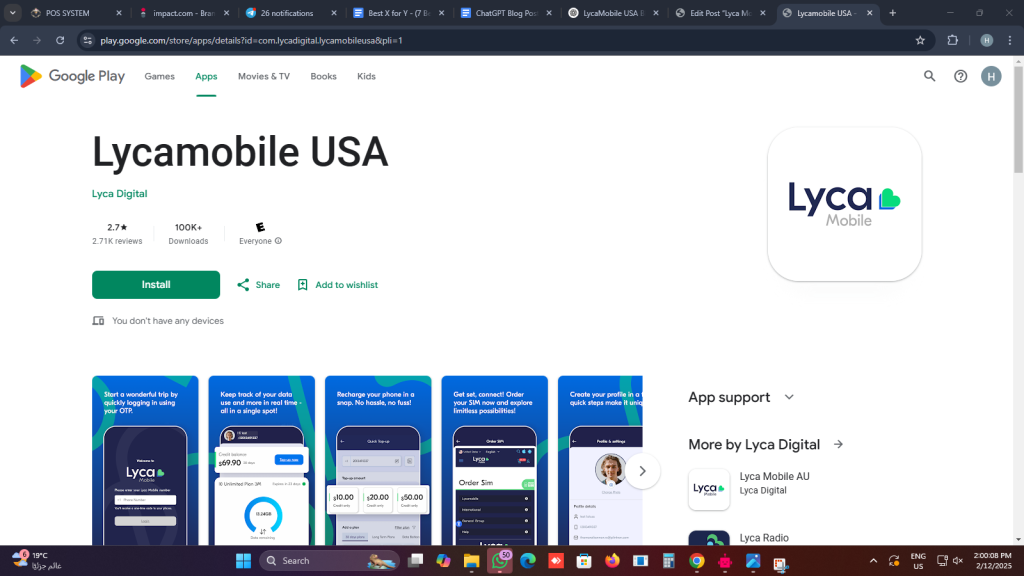Open More by Lyca Digital arrow

tap(839, 445)
